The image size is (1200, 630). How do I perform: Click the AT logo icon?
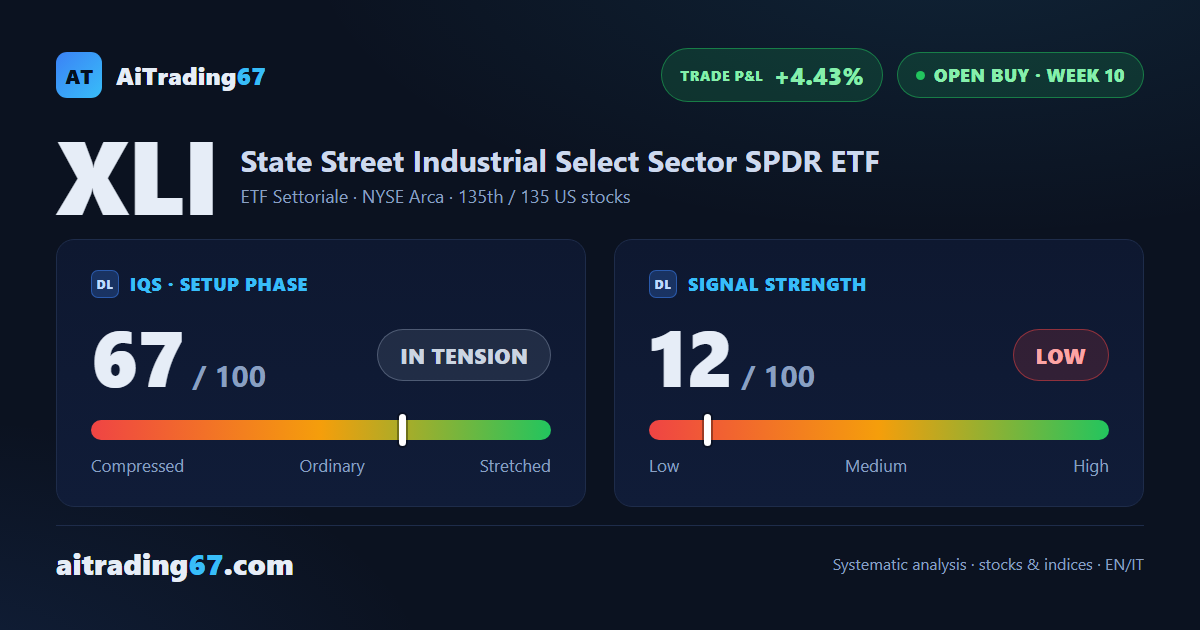click(79, 75)
